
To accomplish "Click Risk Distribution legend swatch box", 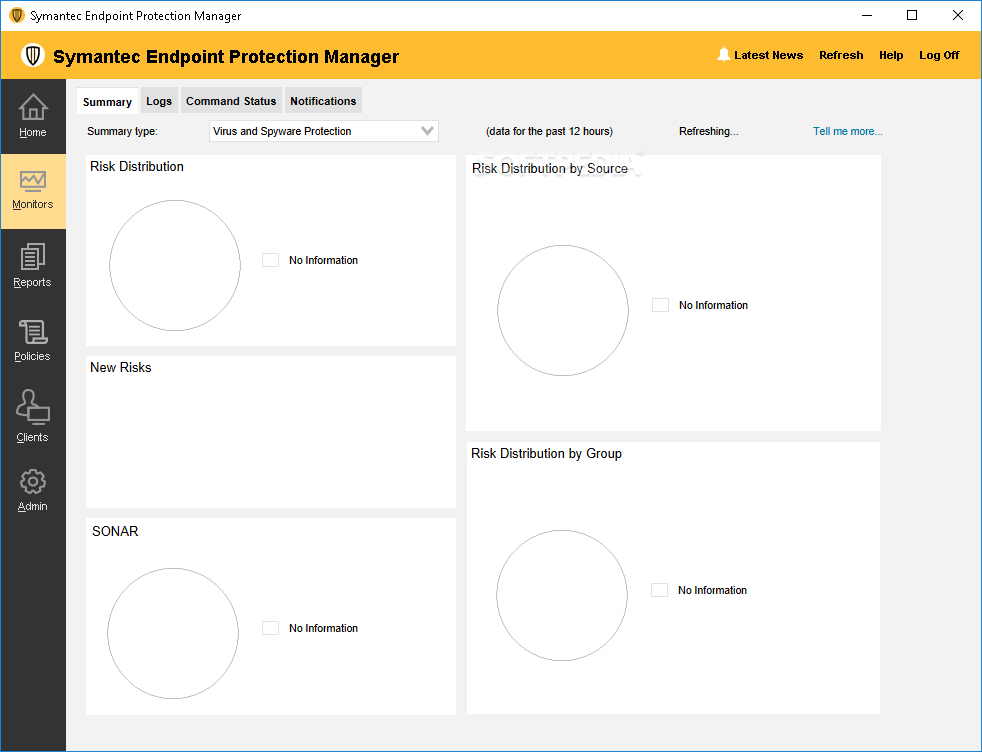I will coord(270,260).
